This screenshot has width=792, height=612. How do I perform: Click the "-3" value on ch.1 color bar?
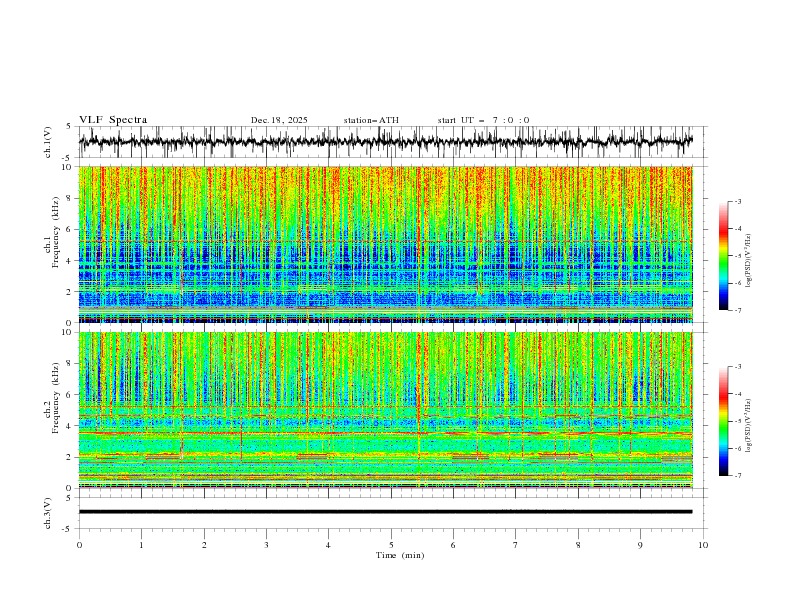pos(737,201)
